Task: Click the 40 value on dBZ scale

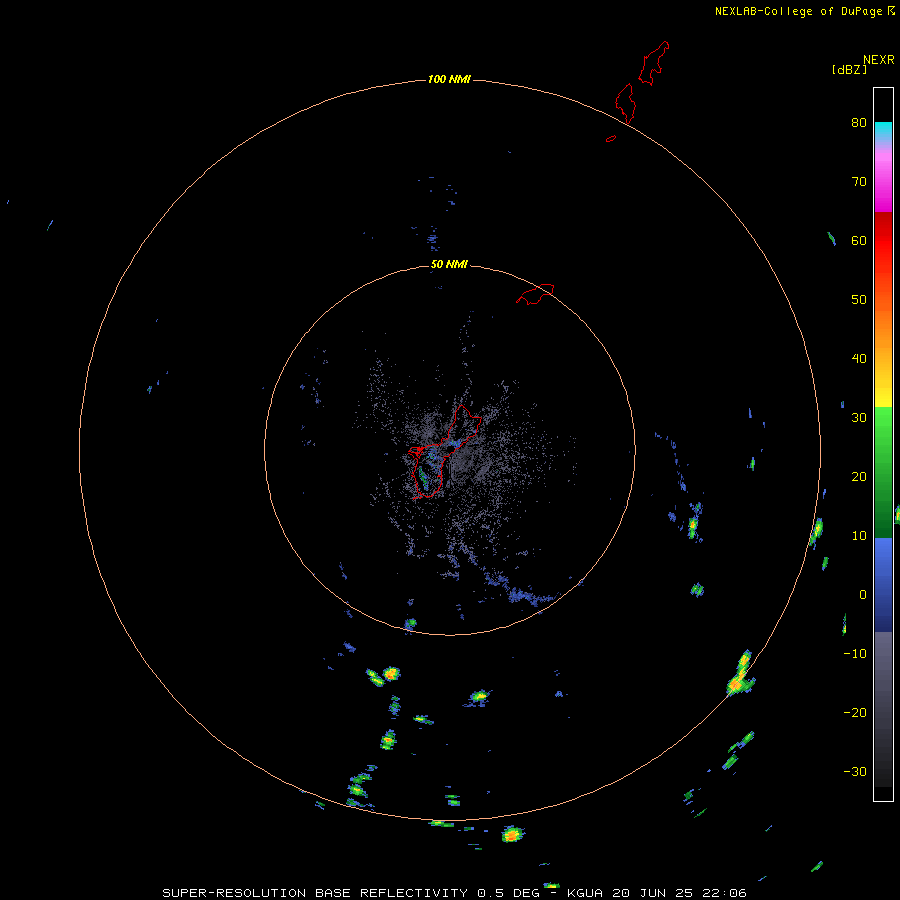Action: pyautogui.click(x=859, y=359)
